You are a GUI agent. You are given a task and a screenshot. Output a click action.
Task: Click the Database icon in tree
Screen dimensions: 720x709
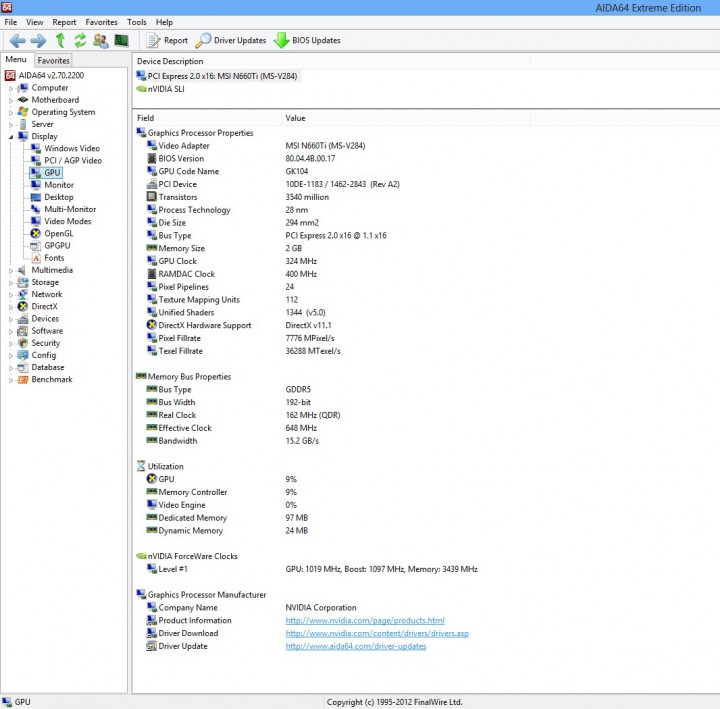(22, 367)
